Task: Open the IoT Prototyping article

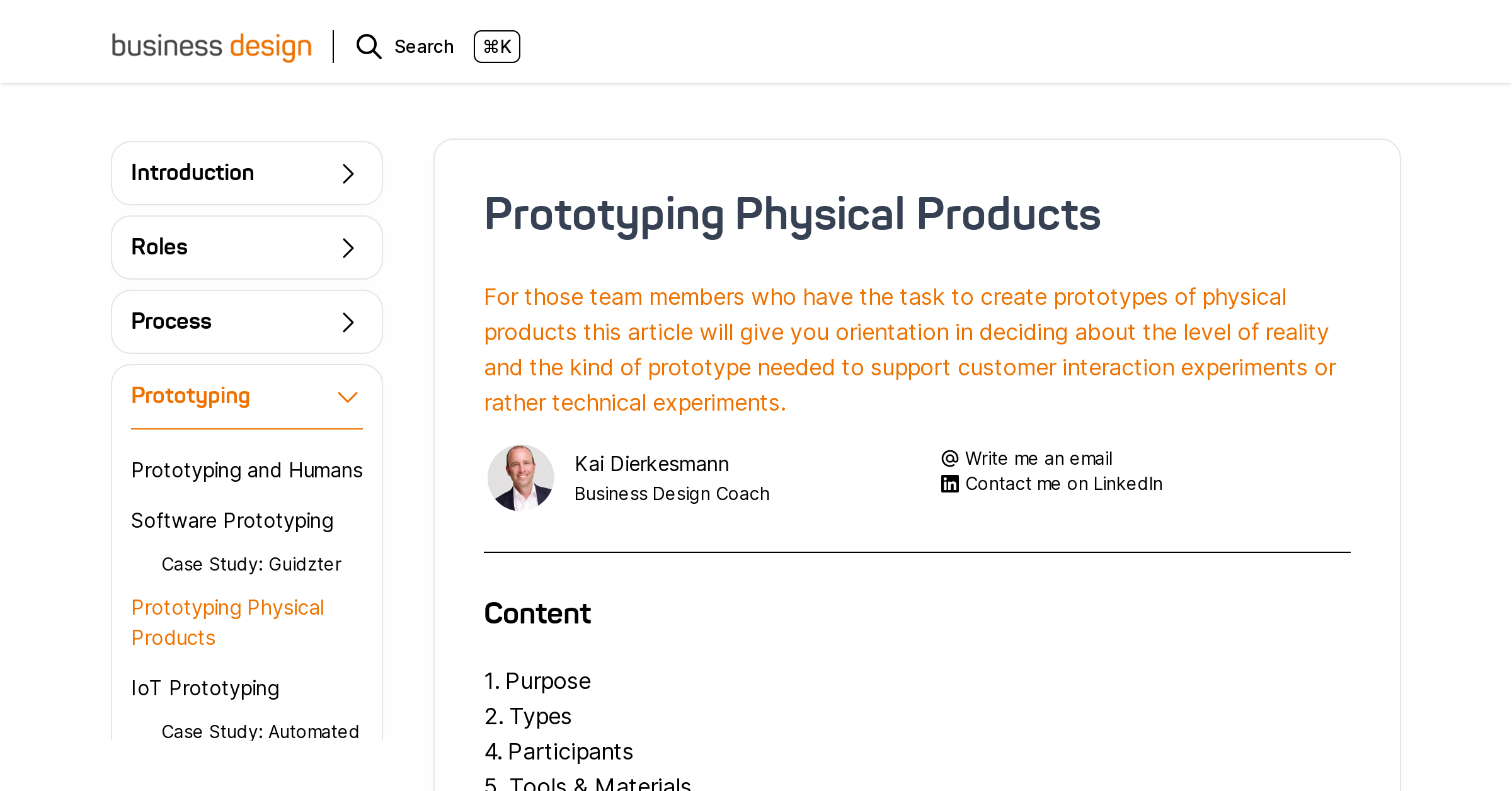Action: (x=205, y=688)
